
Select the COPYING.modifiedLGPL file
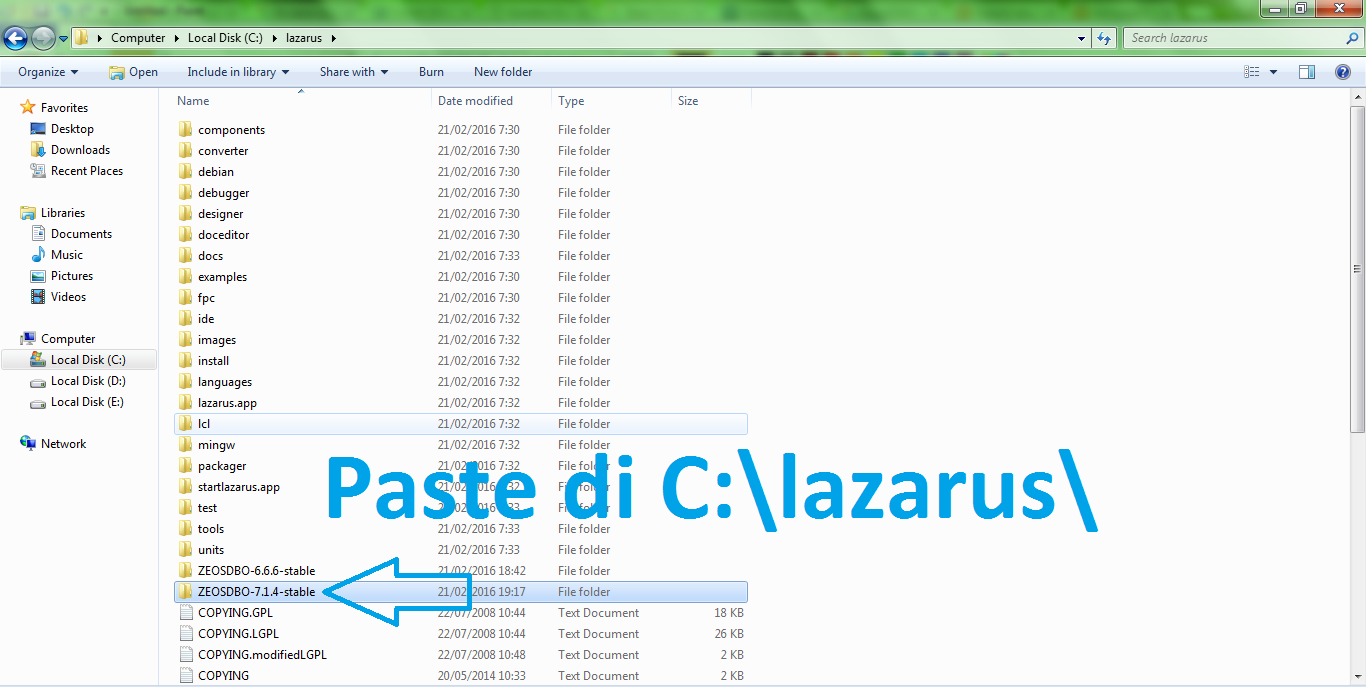point(262,655)
